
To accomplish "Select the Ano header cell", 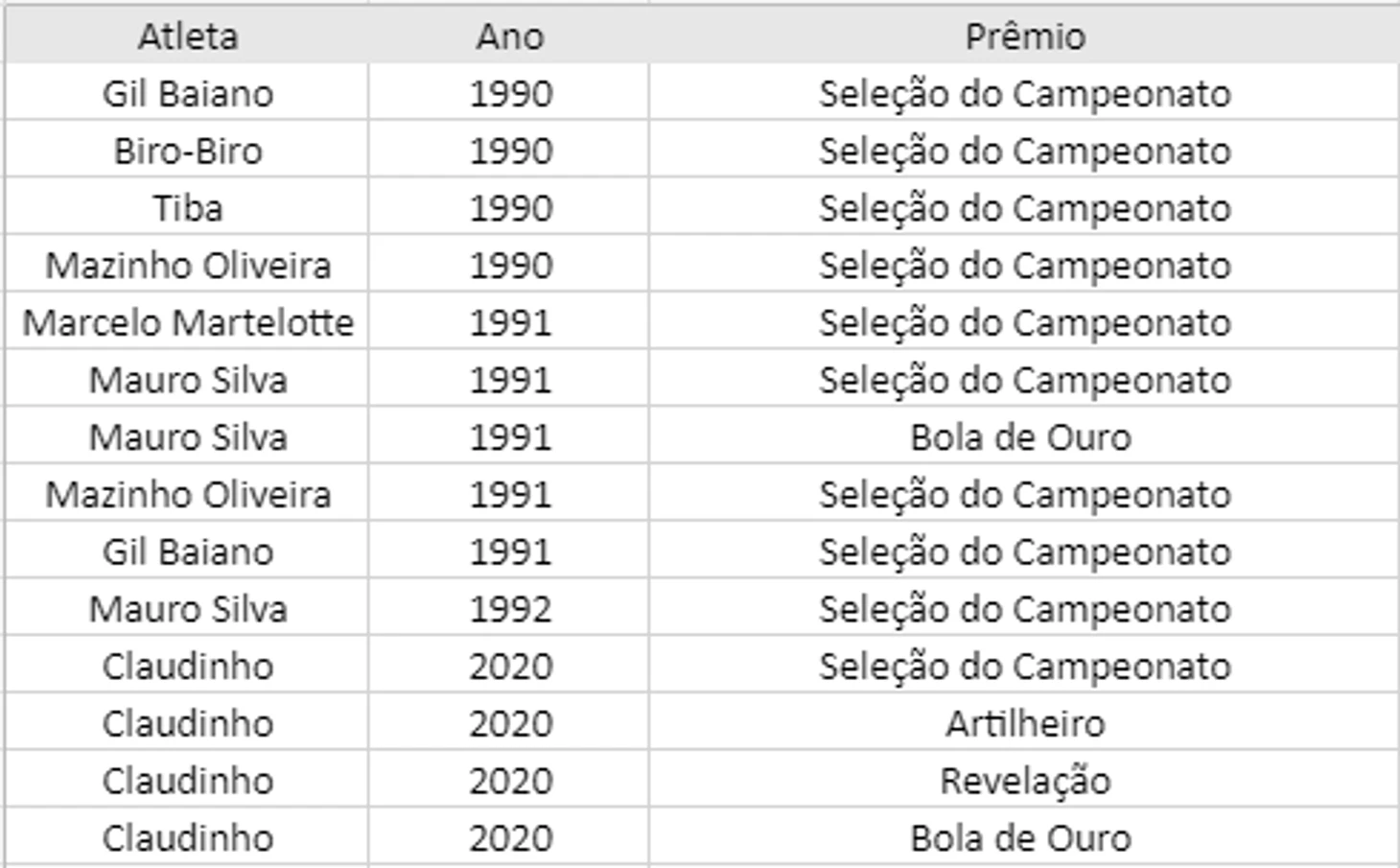I will [x=509, y=36].
